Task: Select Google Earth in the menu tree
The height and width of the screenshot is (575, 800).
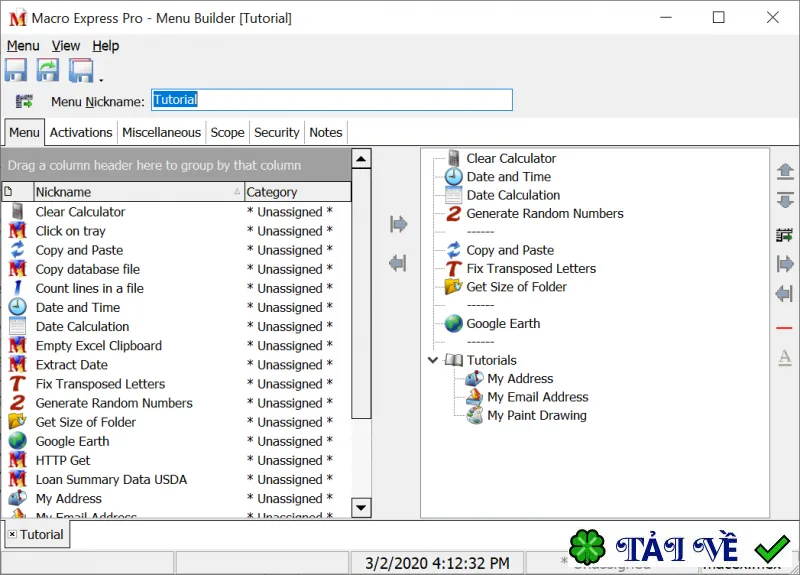Action: (x=503, y=323)
